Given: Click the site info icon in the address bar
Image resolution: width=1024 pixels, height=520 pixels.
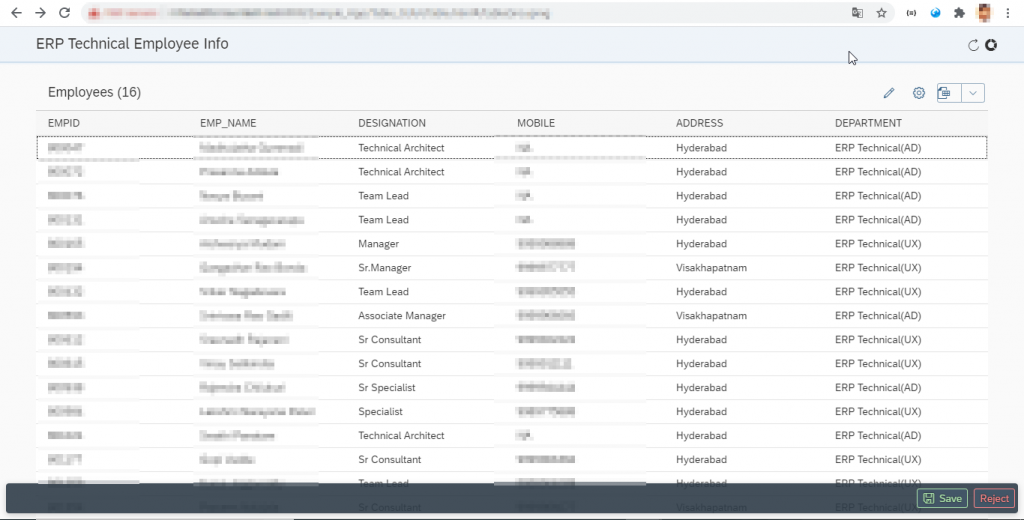Looking at the screenshot, I should click(95, 13).
